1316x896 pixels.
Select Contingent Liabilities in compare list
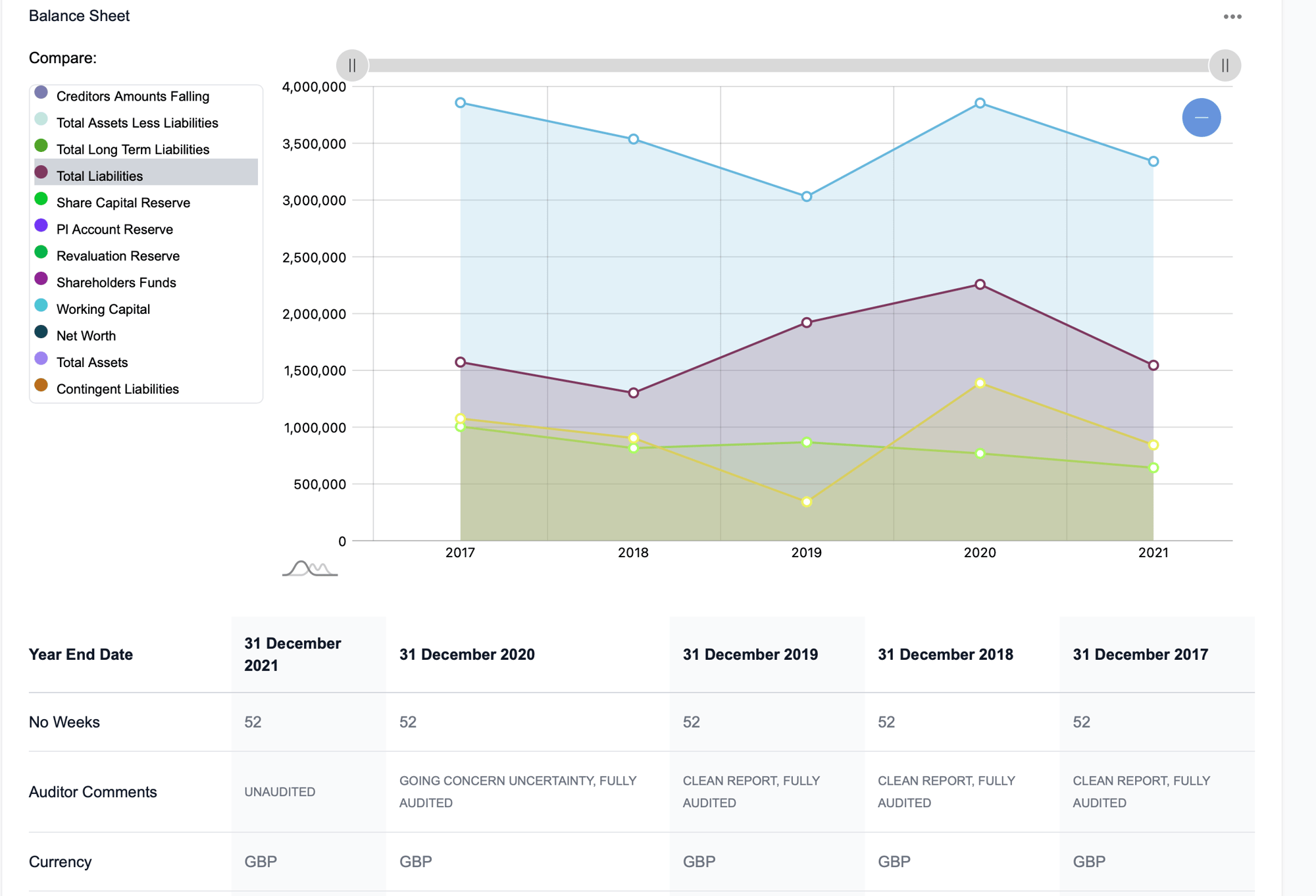click(x=145, y=389)
